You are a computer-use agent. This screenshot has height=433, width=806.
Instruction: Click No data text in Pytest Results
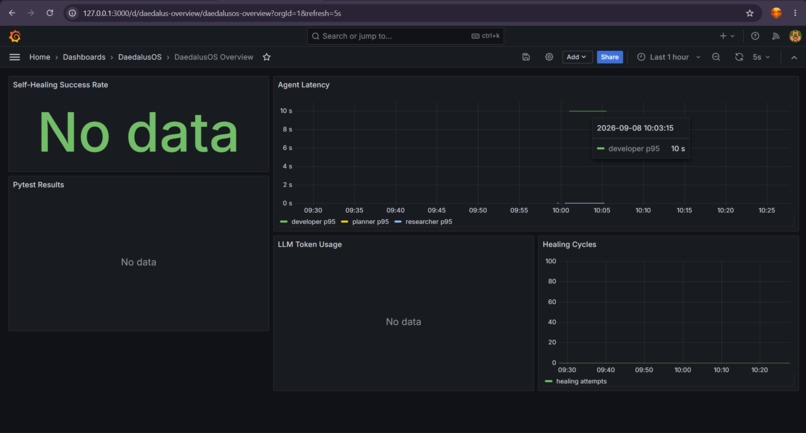tap(138, 262)
